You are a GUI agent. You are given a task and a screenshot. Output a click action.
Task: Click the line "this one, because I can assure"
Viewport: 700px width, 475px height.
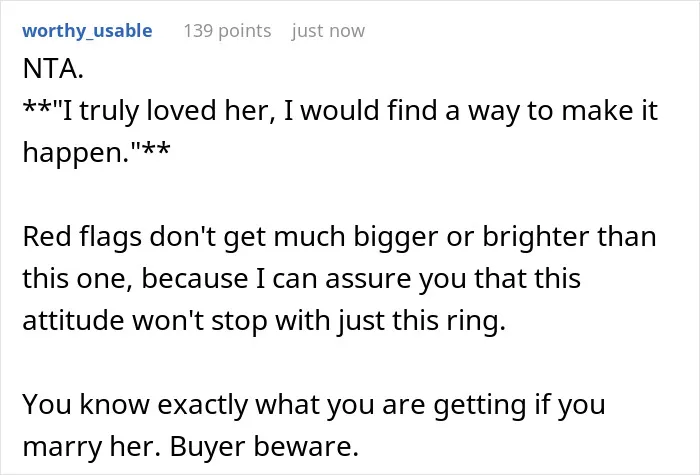tap(302, 279)
